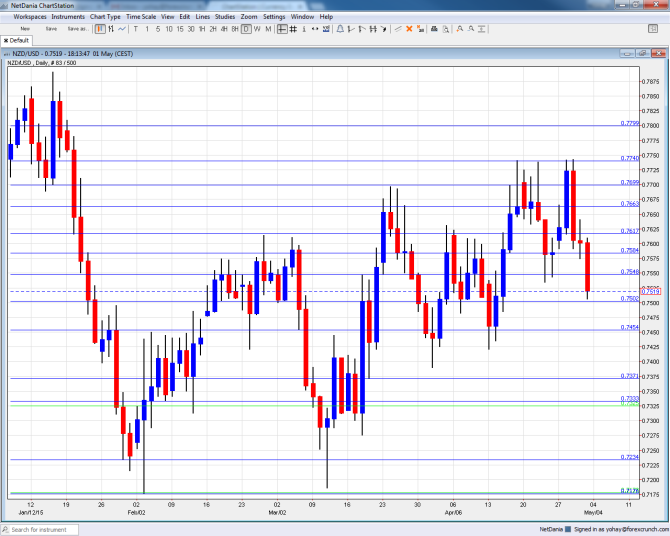Open the Window menu

pyautogui.click(x=302, y=17)
